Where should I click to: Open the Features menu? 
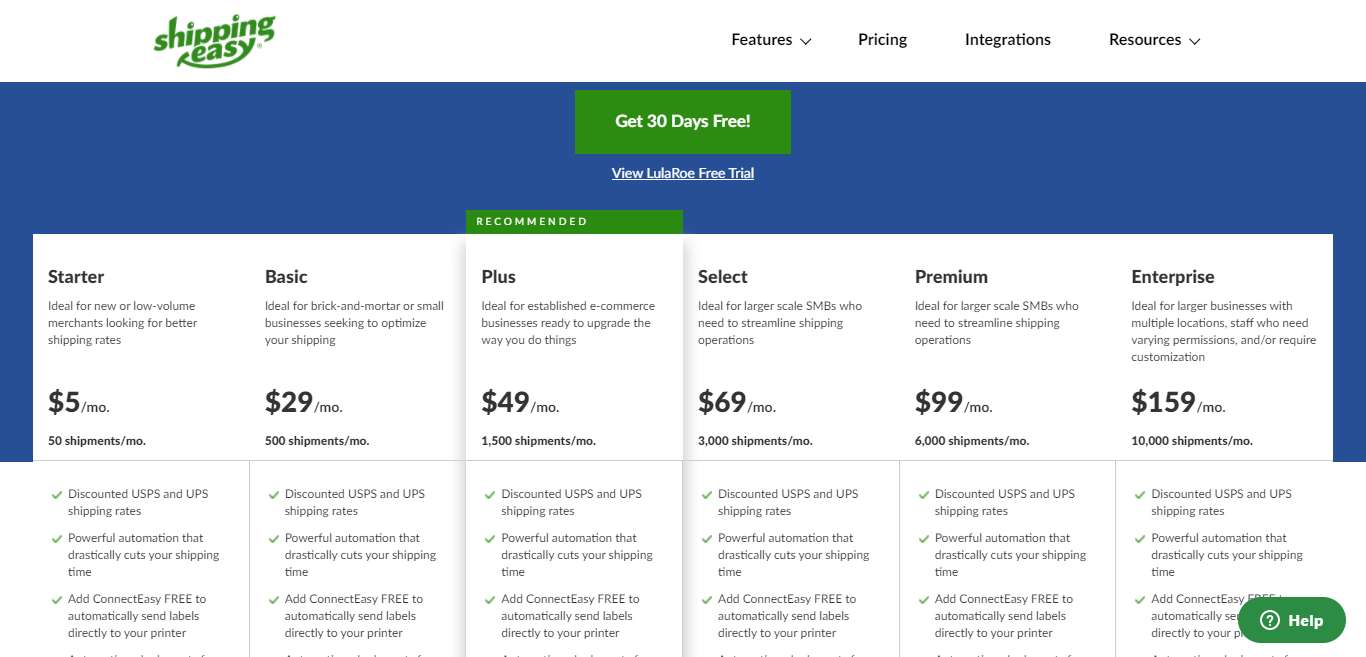point(762,40)
